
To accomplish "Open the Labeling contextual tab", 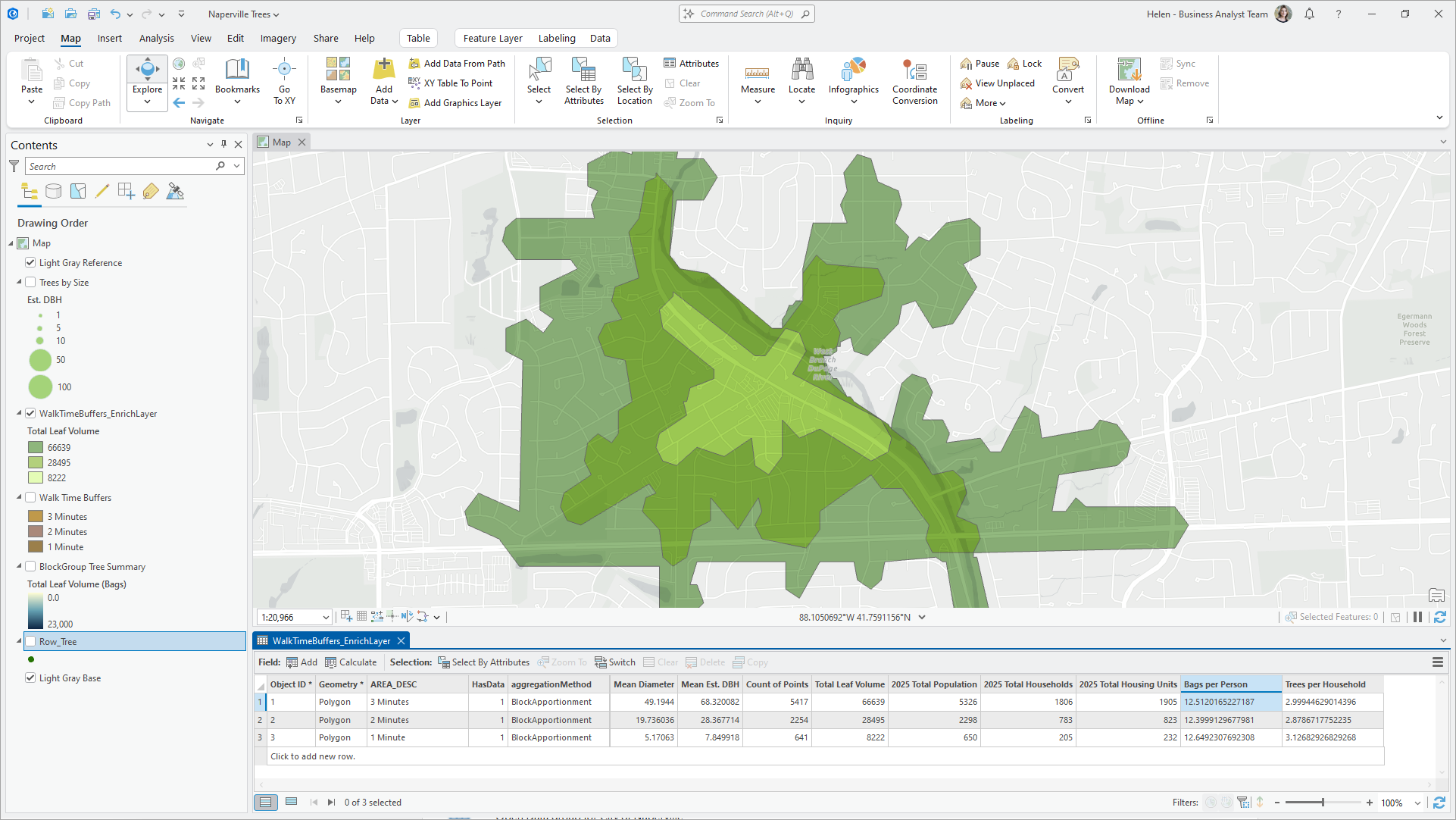I will click(557, 38).
